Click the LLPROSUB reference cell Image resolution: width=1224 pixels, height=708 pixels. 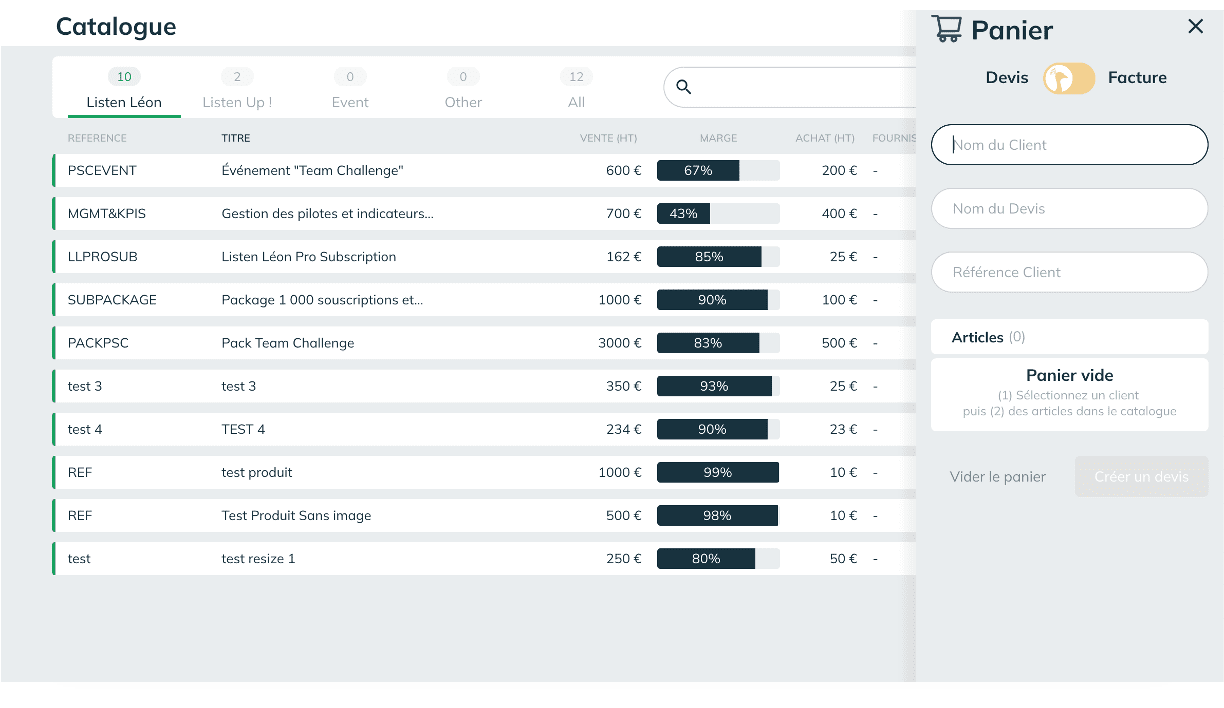click(103, 257)
